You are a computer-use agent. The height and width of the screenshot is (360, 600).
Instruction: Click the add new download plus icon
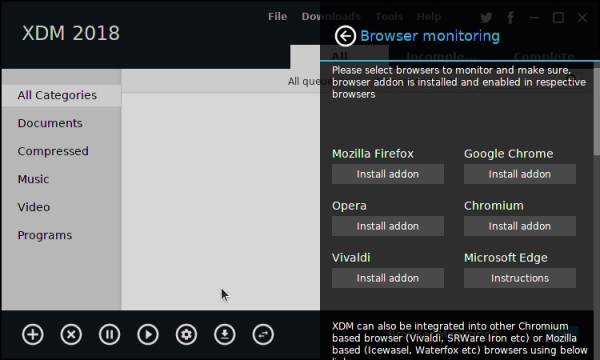pos(33,334)
